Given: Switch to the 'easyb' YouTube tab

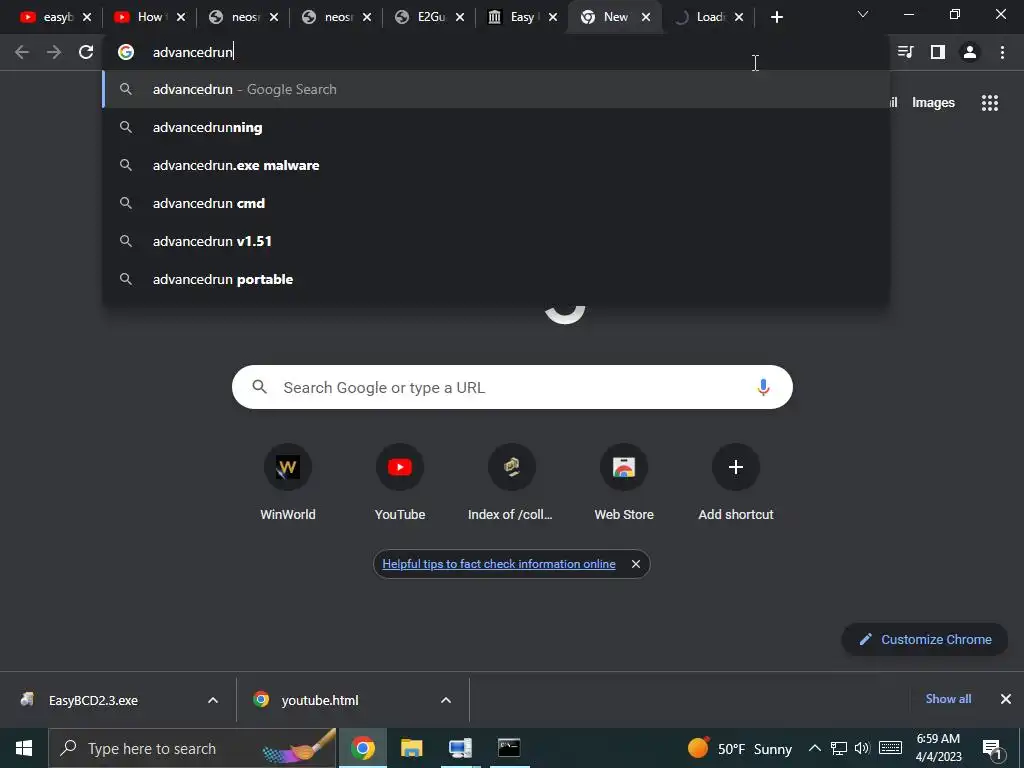Looking at the screenshot, I should [x=47, y=17].
